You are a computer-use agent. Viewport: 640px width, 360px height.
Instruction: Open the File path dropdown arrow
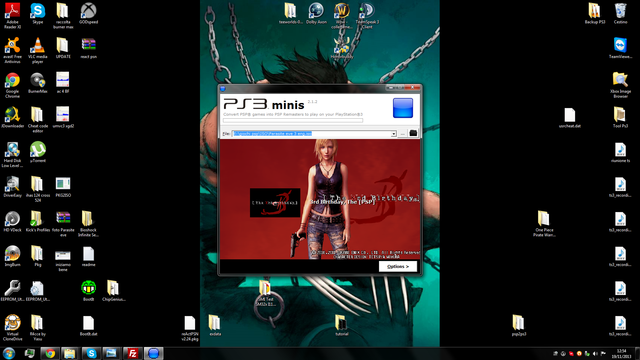coord(393,134)
